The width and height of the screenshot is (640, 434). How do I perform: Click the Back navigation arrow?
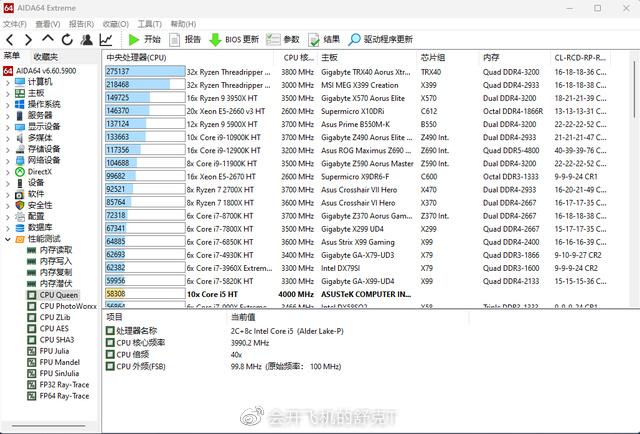(x=10, y=40)
